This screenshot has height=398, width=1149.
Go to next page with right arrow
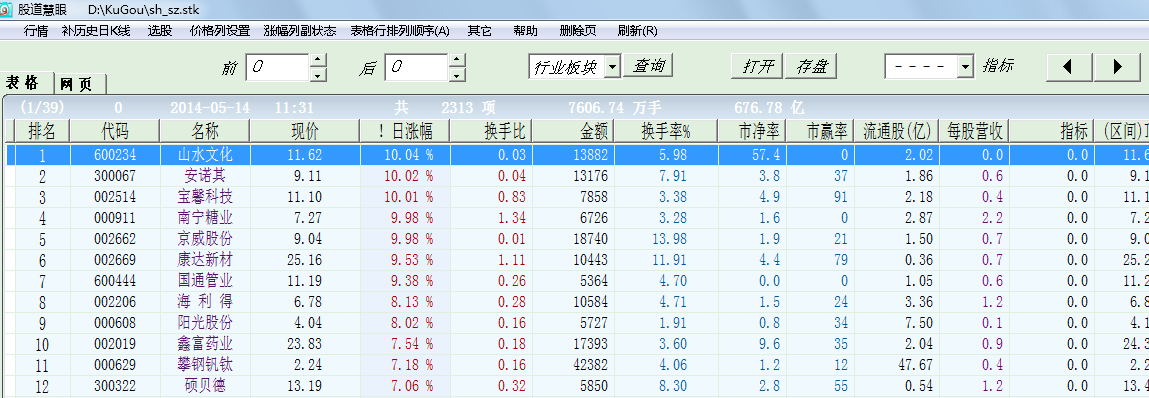(x=1117, y=67)
